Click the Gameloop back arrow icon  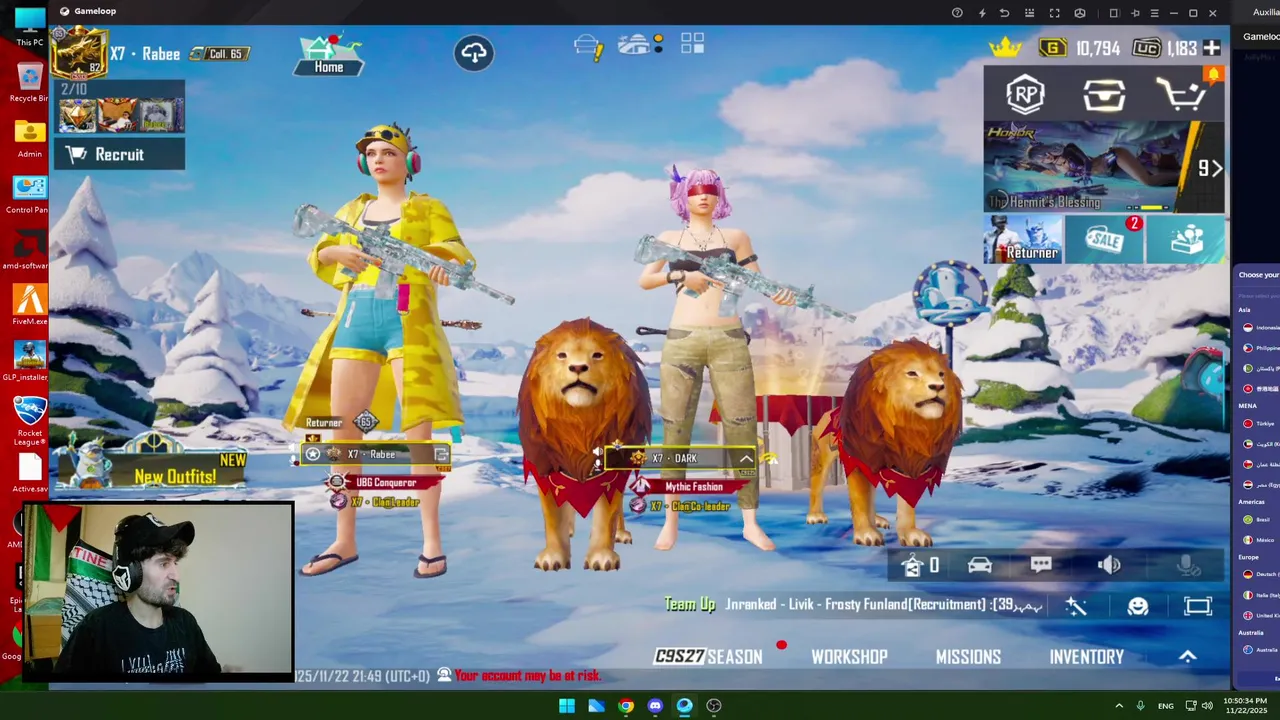[x=1005, y=13]
